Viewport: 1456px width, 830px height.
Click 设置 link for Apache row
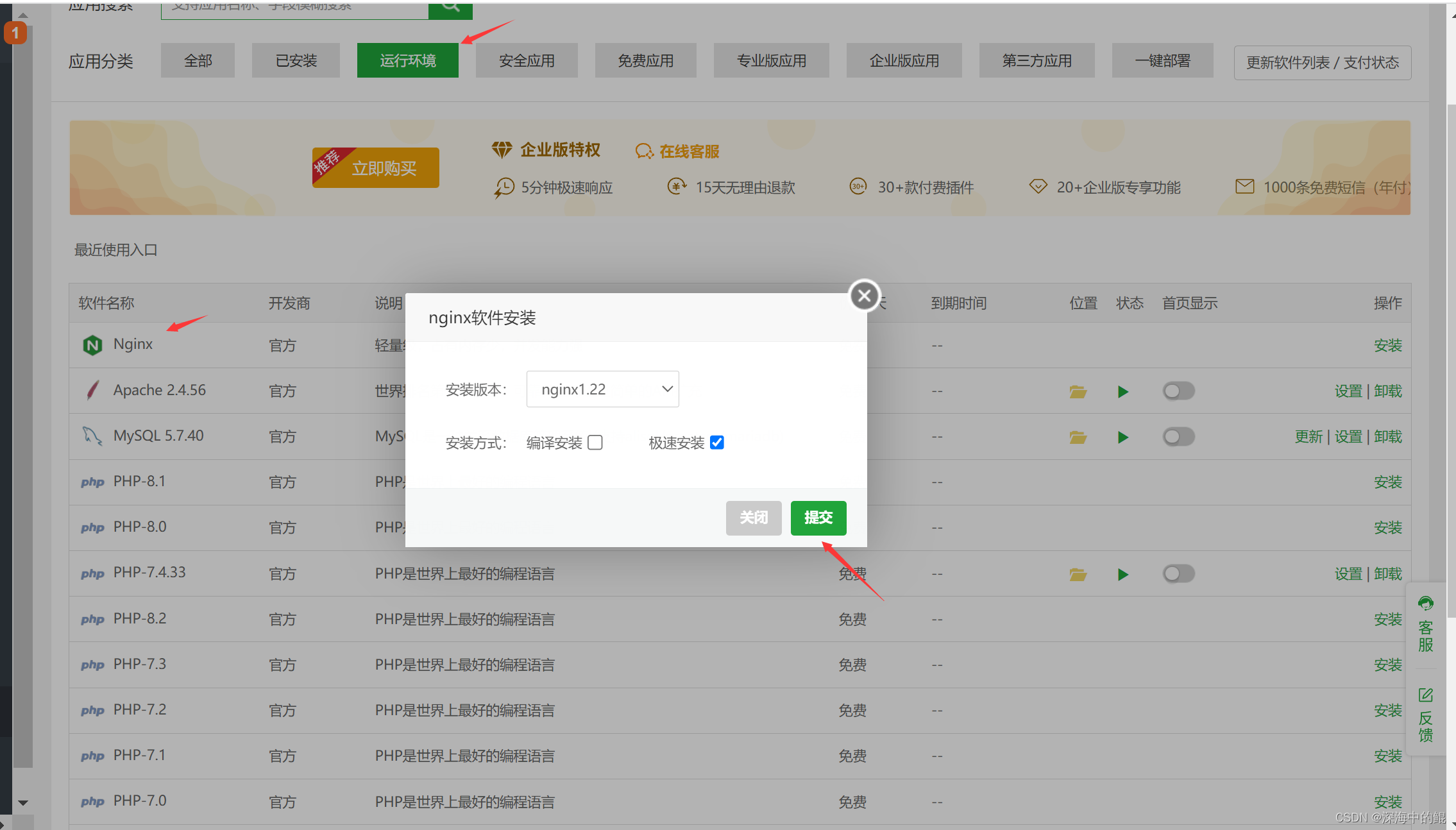(1348, 391)
